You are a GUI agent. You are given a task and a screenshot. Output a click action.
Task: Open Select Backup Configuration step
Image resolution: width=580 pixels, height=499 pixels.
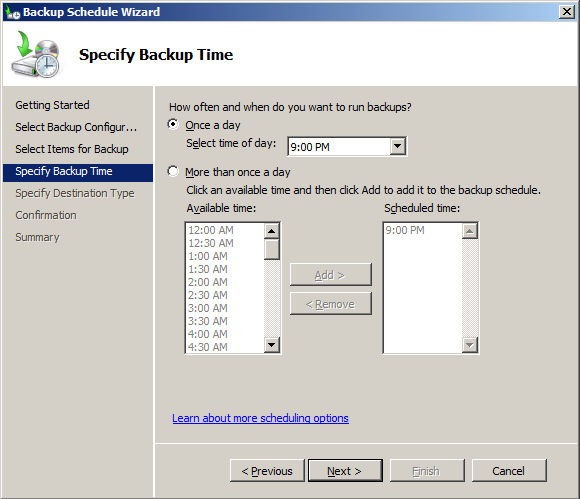(76, 127)
